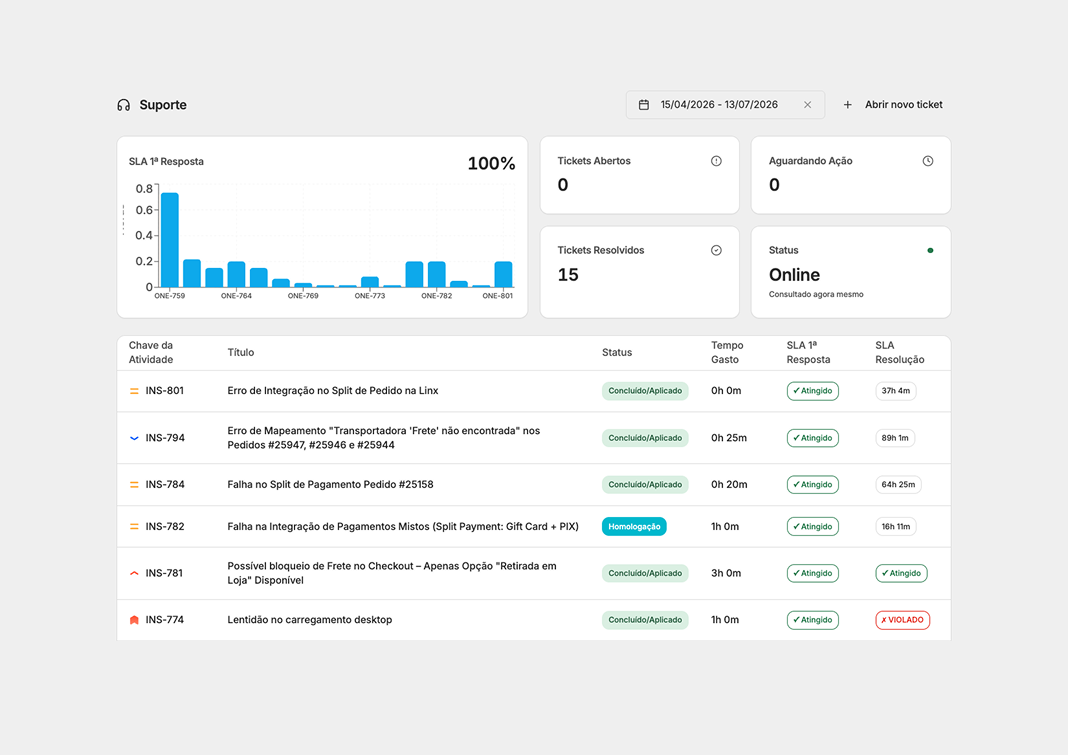
Task: Click the check icon on Tickets Resolvidos card
Action: click(x=716, y=250)
